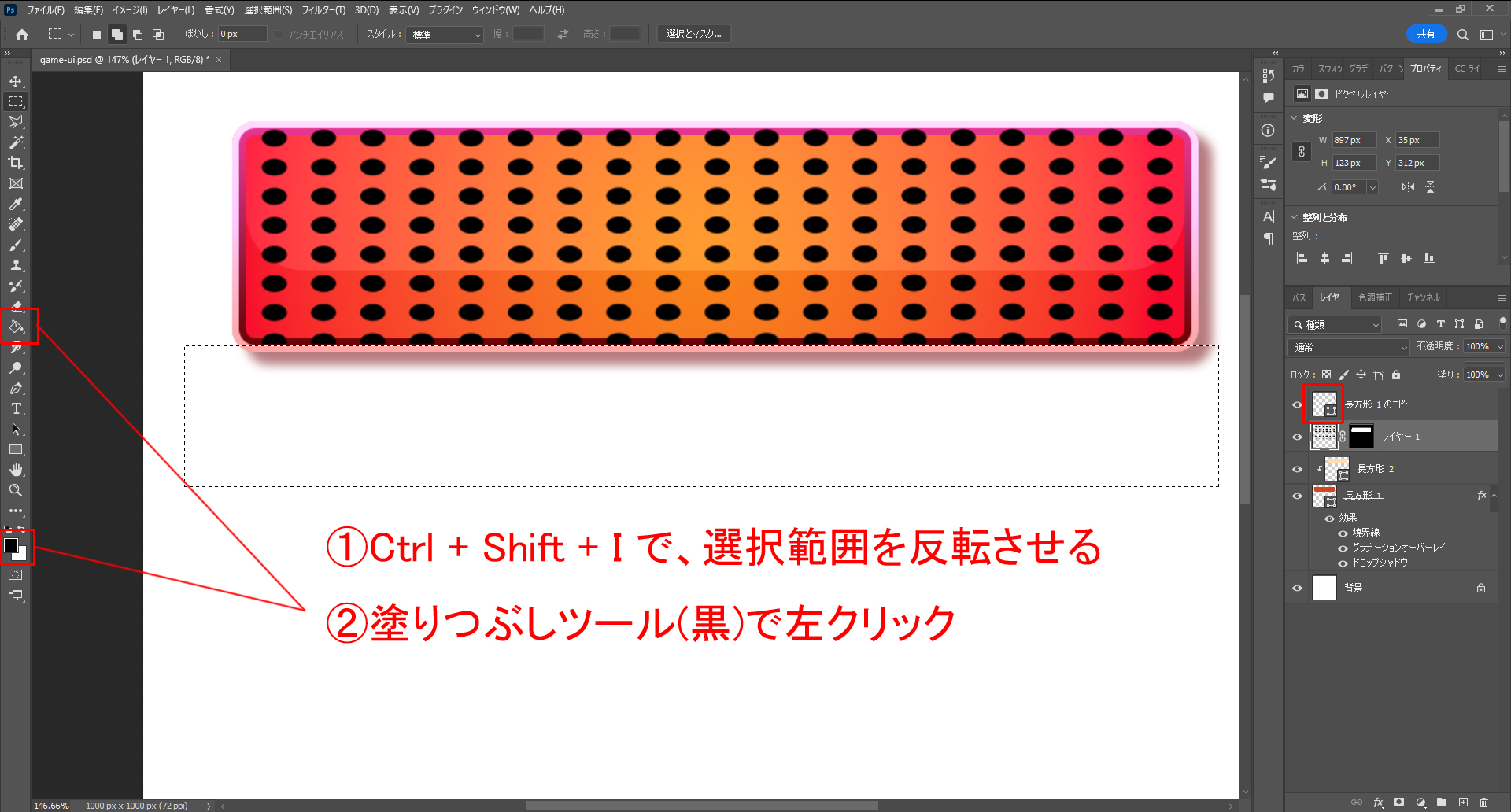This screenshot has height=812, width=1511.
Task: Toggle ドロップシャドウ effect visibility
Action: (1343, 563)
